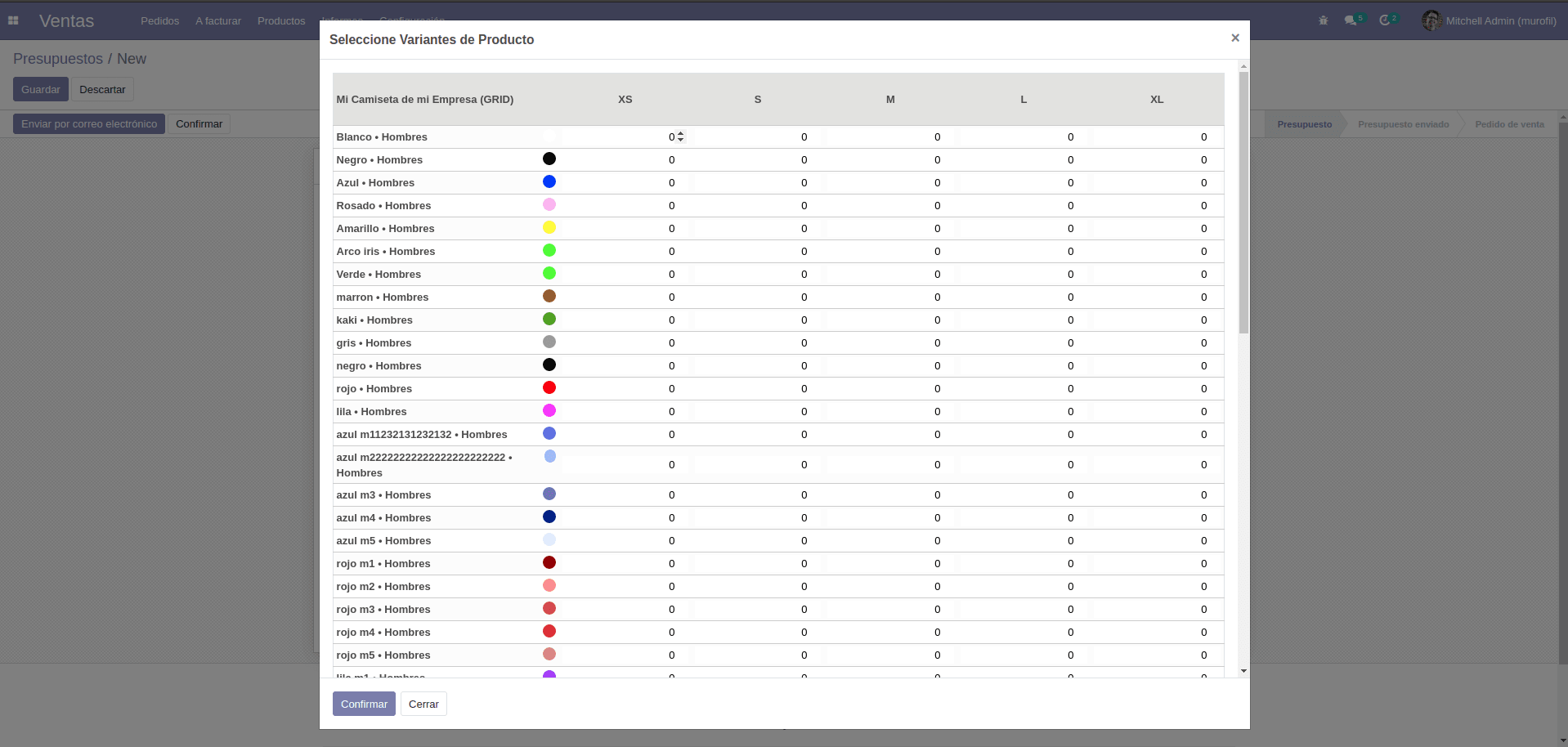Click the 'azul m11232131232132 • Hombres' row label
Image resolution: width=1568 pixels, height=747 pixels.
point(422,434)
